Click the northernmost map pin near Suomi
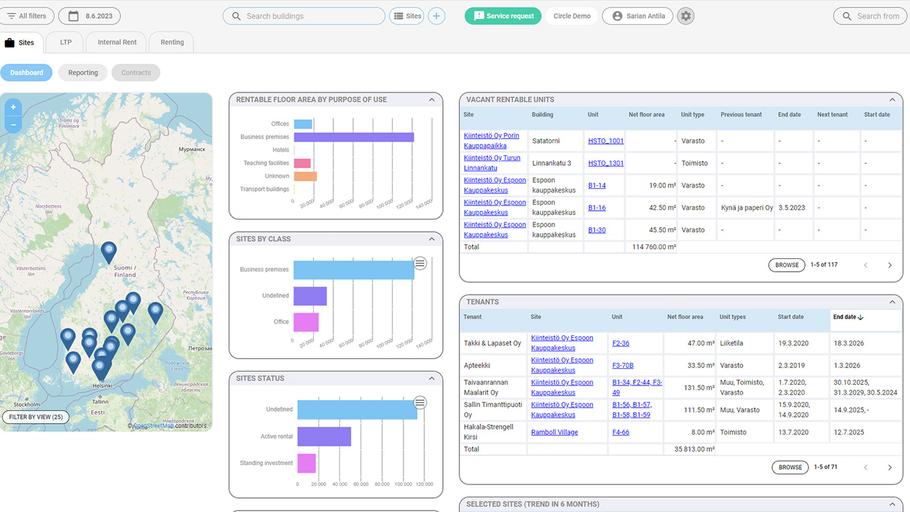 click(x=109, y=251)
